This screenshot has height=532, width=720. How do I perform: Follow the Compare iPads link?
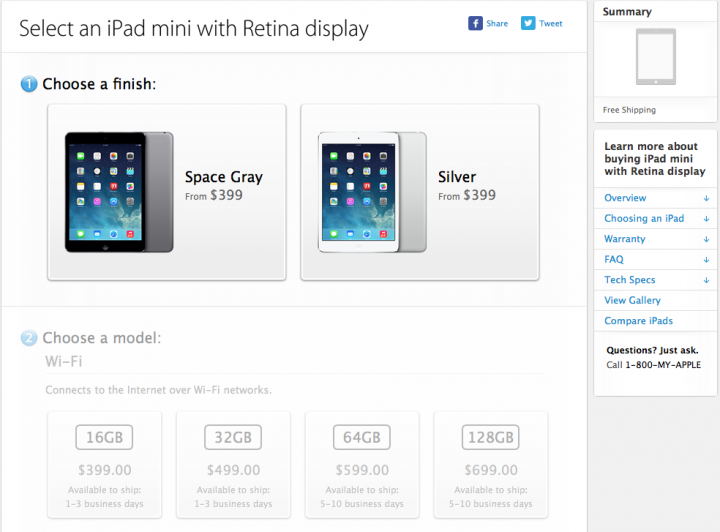coord(638,321)
